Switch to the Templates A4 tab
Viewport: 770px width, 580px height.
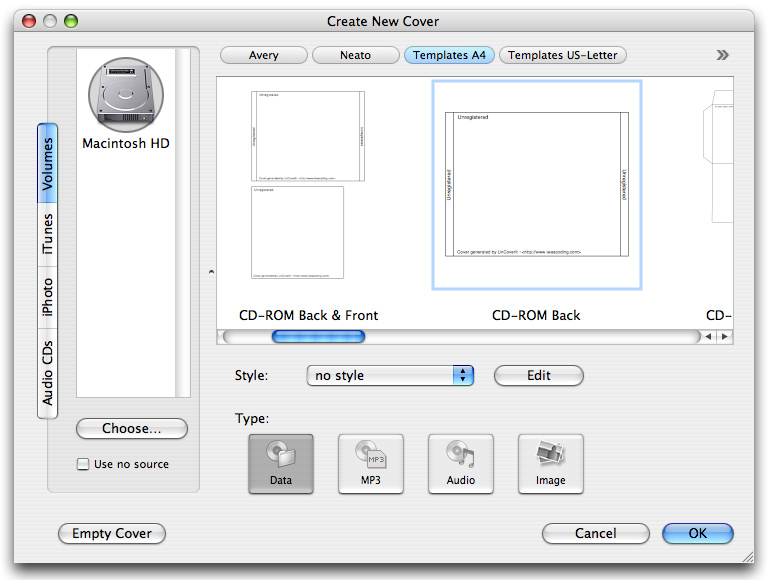[x=449, y=55]
